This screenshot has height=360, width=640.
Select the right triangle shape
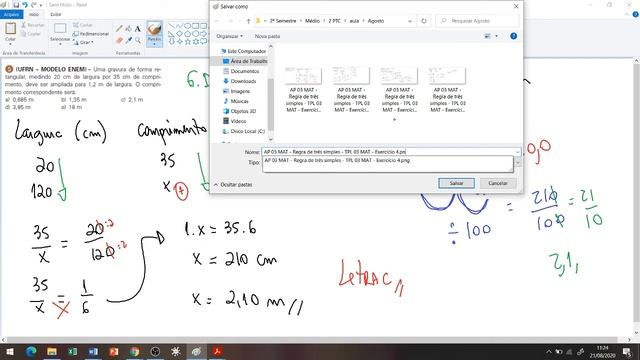pos(171,33)
